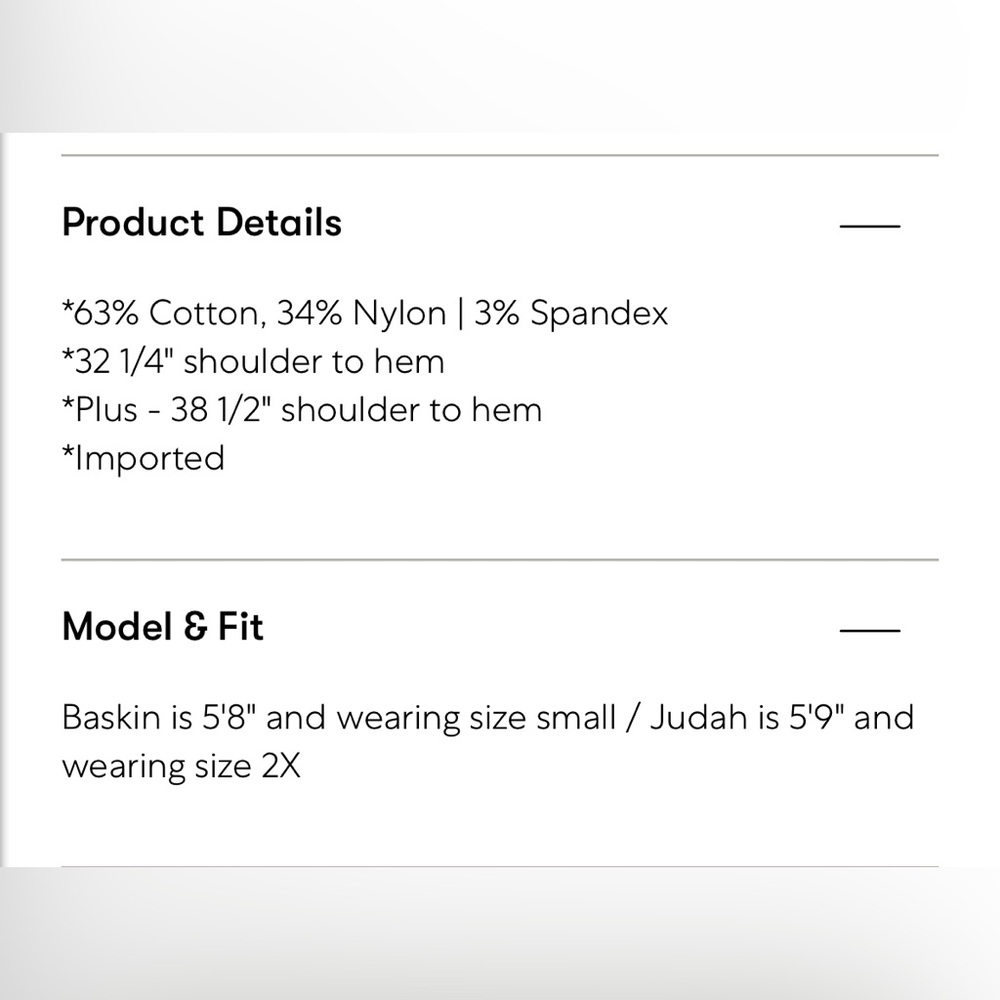Click the 5'8" height text

[229, 717]
